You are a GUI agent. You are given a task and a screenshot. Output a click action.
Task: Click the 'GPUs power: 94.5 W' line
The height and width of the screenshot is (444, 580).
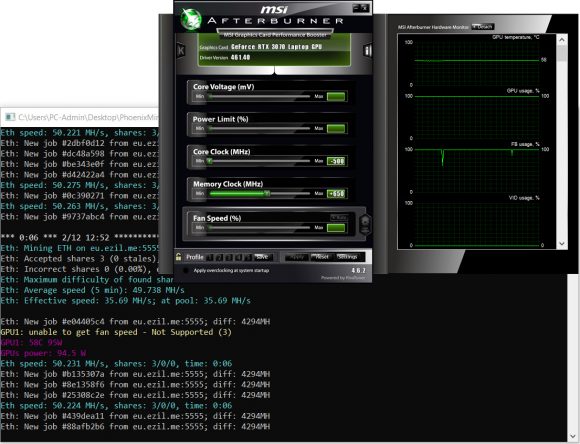click(43, 353)
